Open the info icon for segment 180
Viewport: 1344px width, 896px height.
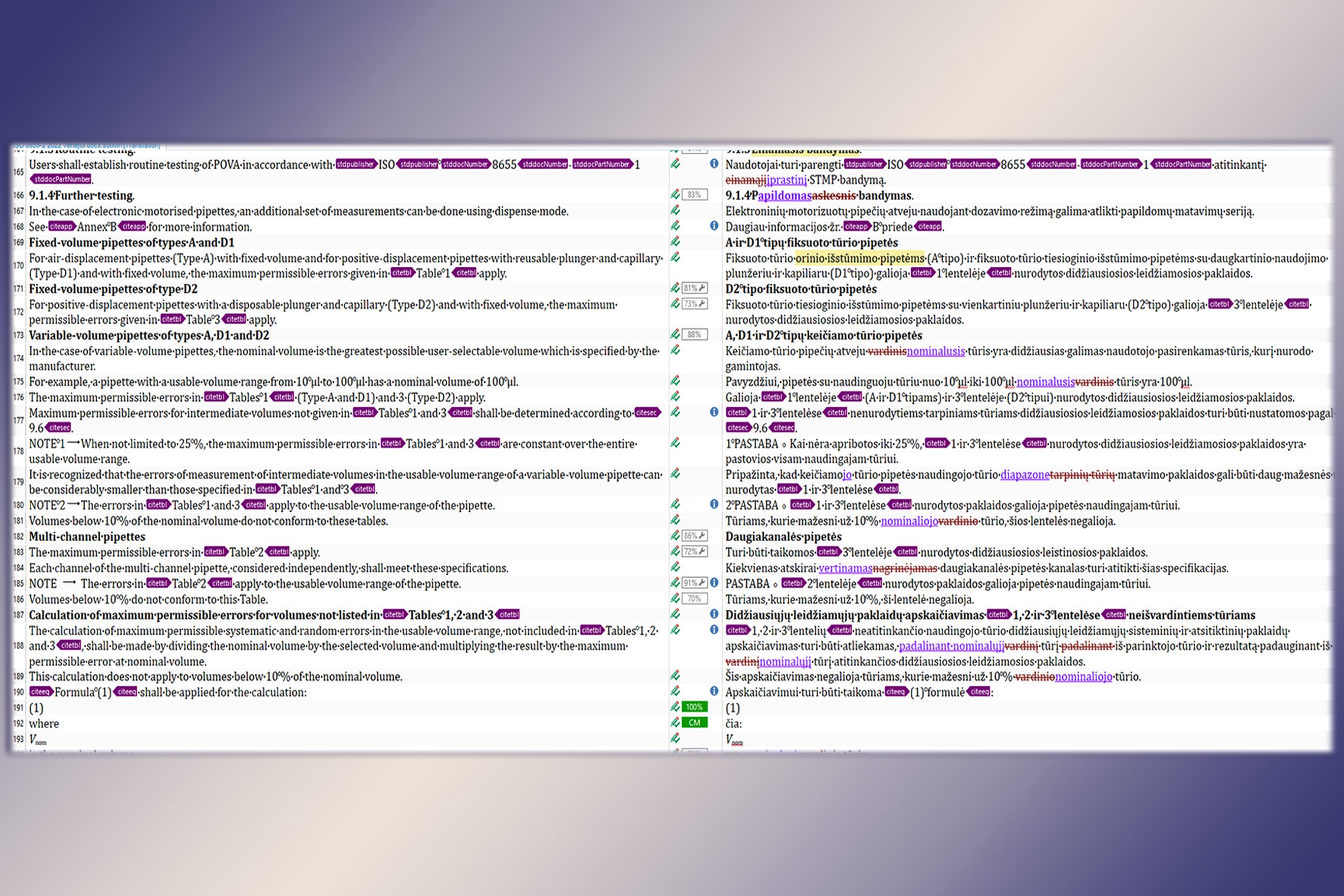pos(714,505)
